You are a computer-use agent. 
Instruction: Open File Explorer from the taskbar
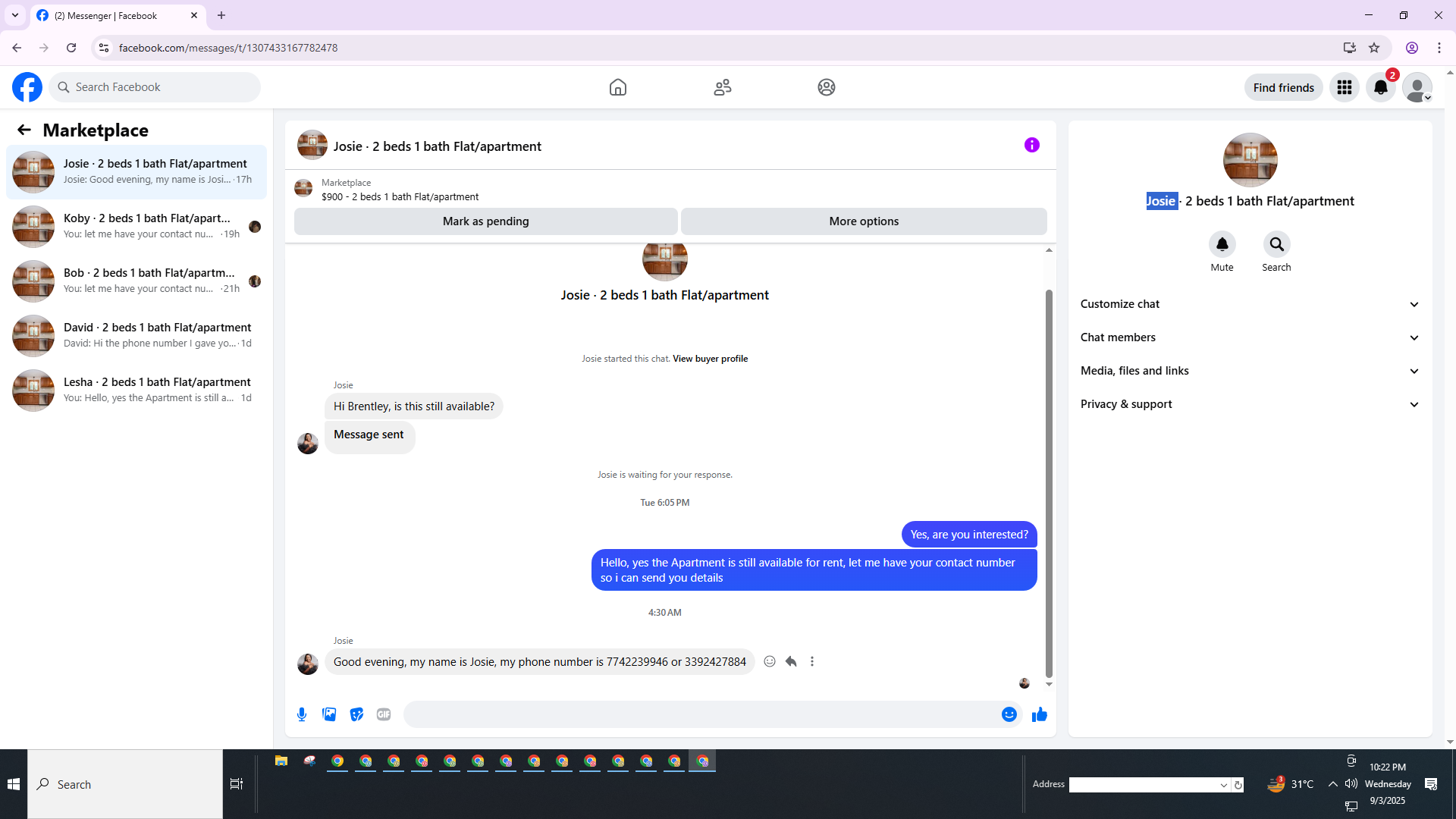(x=281, y=761)
